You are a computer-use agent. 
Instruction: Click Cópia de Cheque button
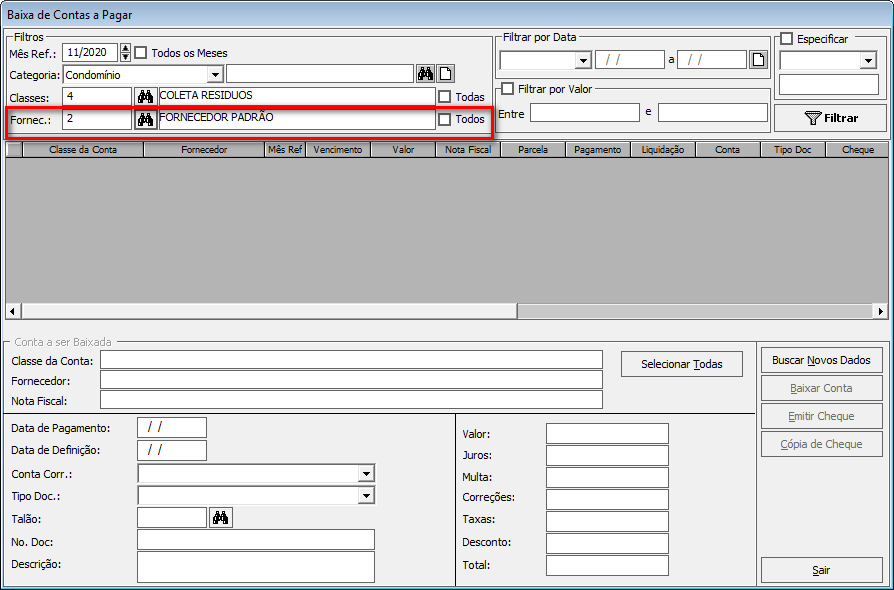[822, 444]
